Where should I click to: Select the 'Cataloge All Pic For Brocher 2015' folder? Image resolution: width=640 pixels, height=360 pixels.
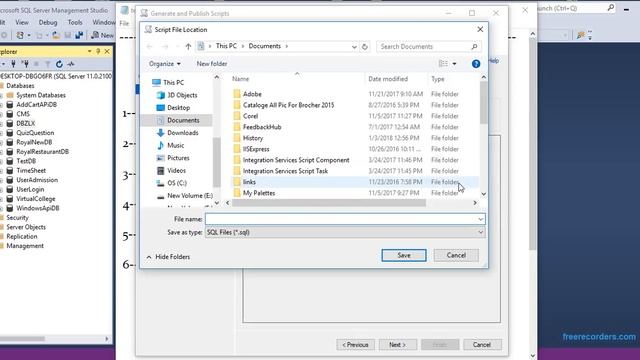coord(289,105)
